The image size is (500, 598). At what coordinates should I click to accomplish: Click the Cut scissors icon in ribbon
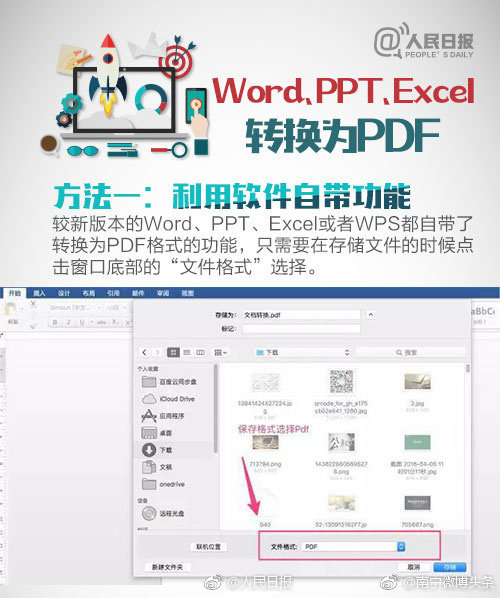point(33,304)
